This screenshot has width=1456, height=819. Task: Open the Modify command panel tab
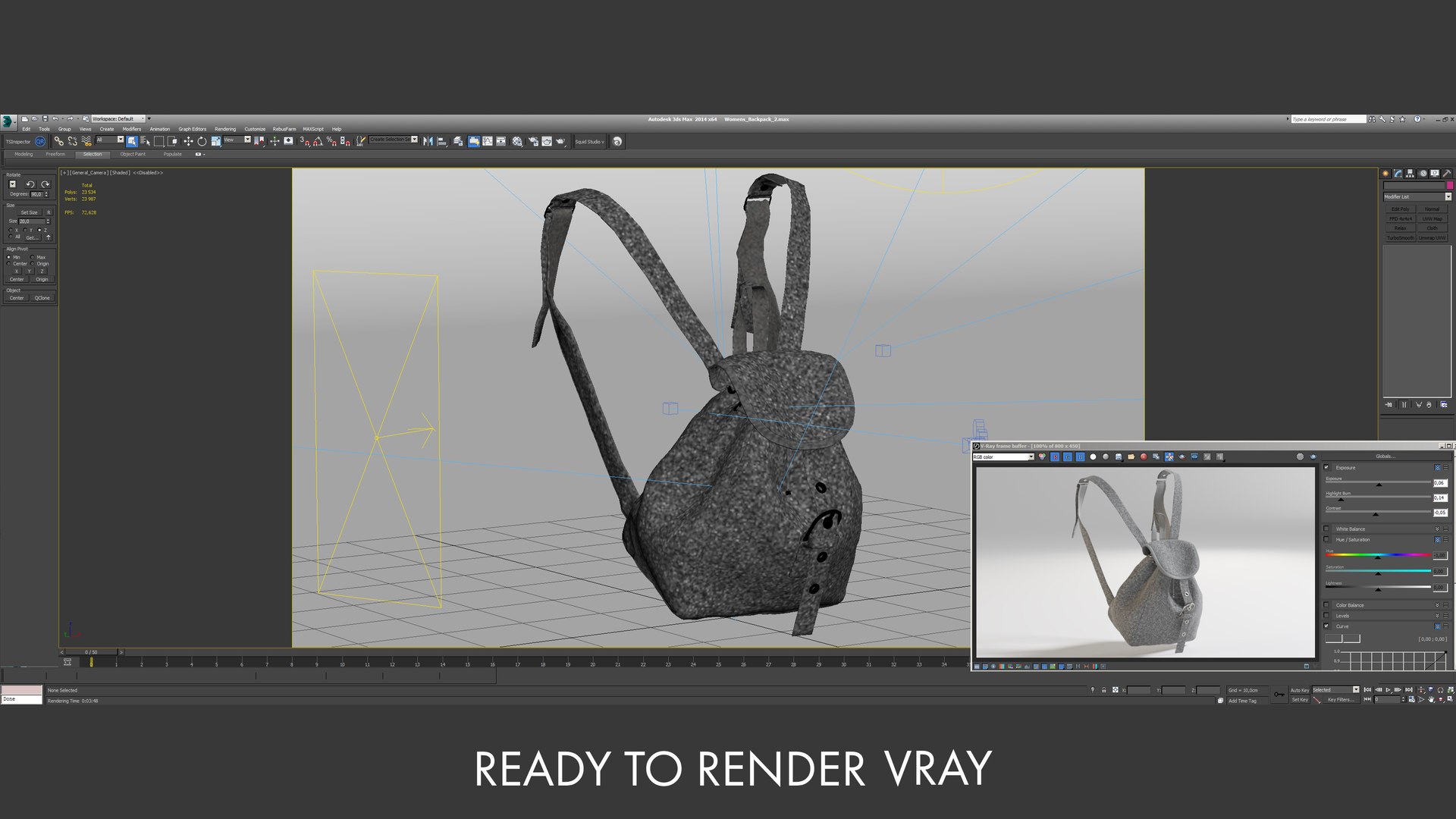[x=1398, y=174]
